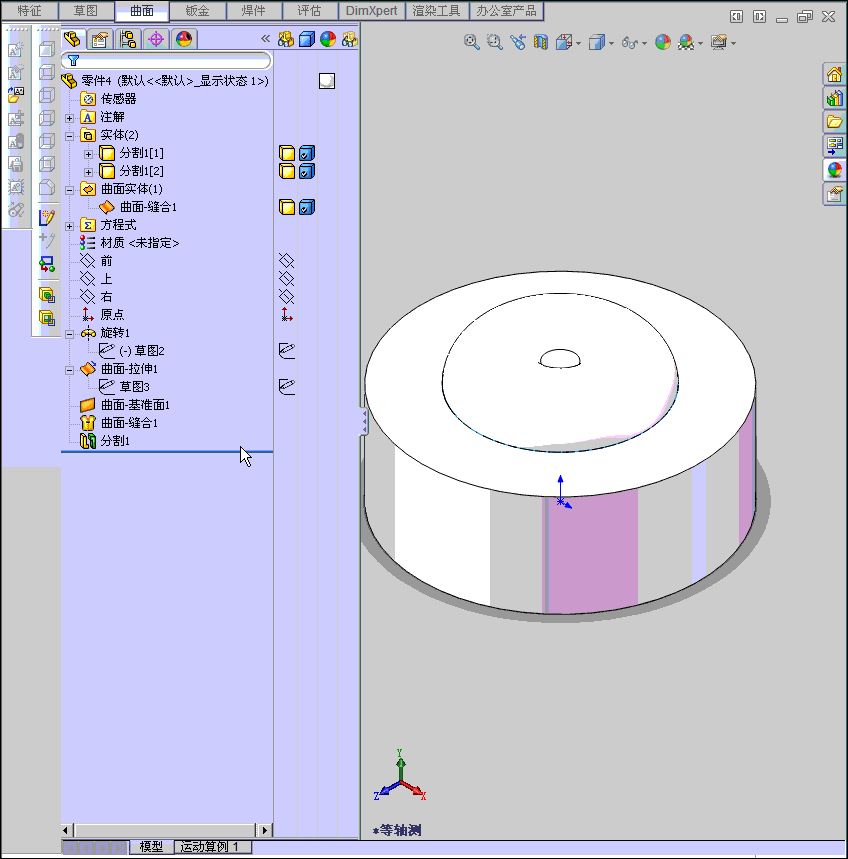Viewport: 848px width, 859px height.
Task: Click the View Settings monitor icon
Action: [719, 42]
